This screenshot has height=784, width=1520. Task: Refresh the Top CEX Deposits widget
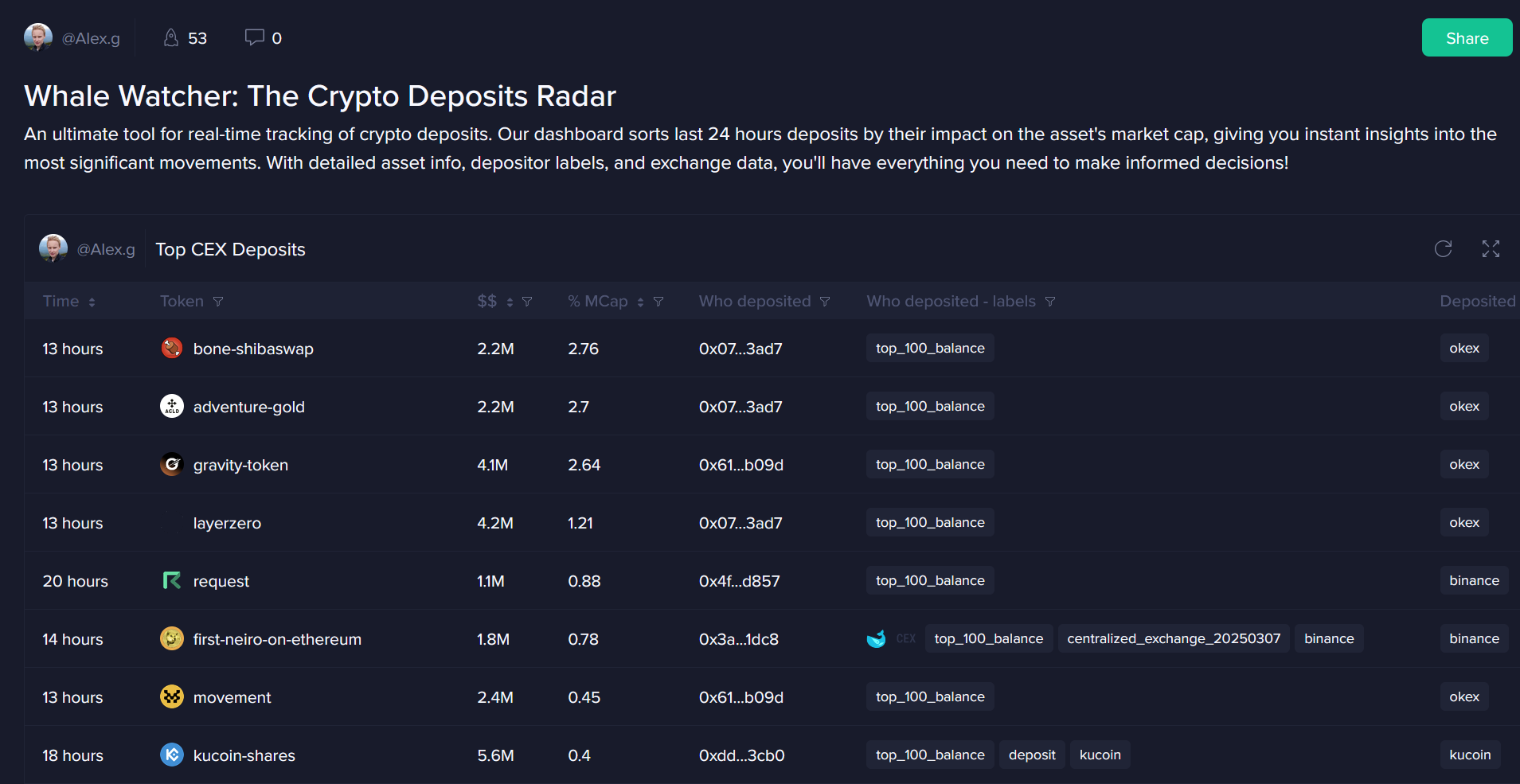(x=1443, y=249)
